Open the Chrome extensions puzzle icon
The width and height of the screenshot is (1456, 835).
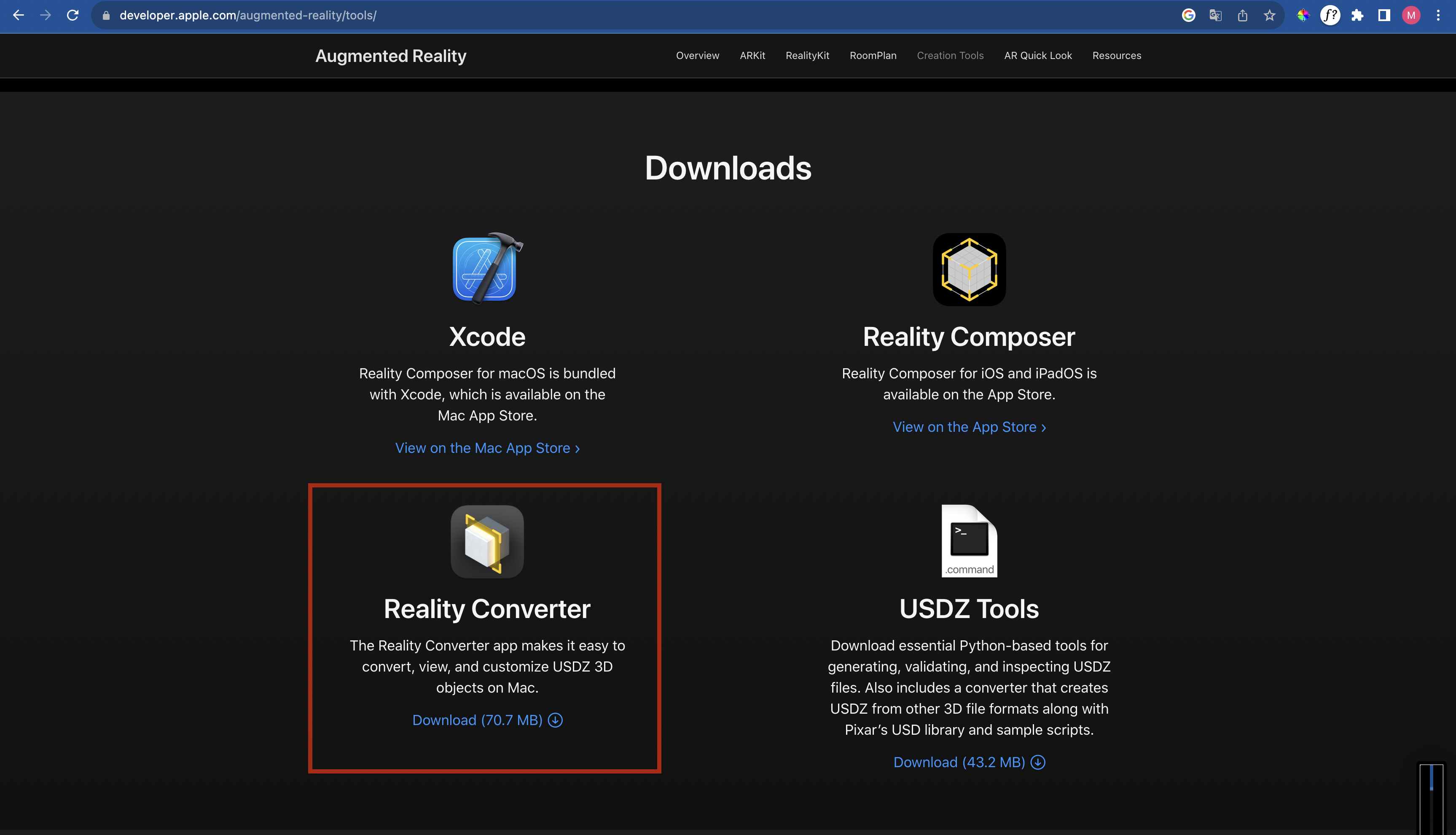(x=1357, y=16)
